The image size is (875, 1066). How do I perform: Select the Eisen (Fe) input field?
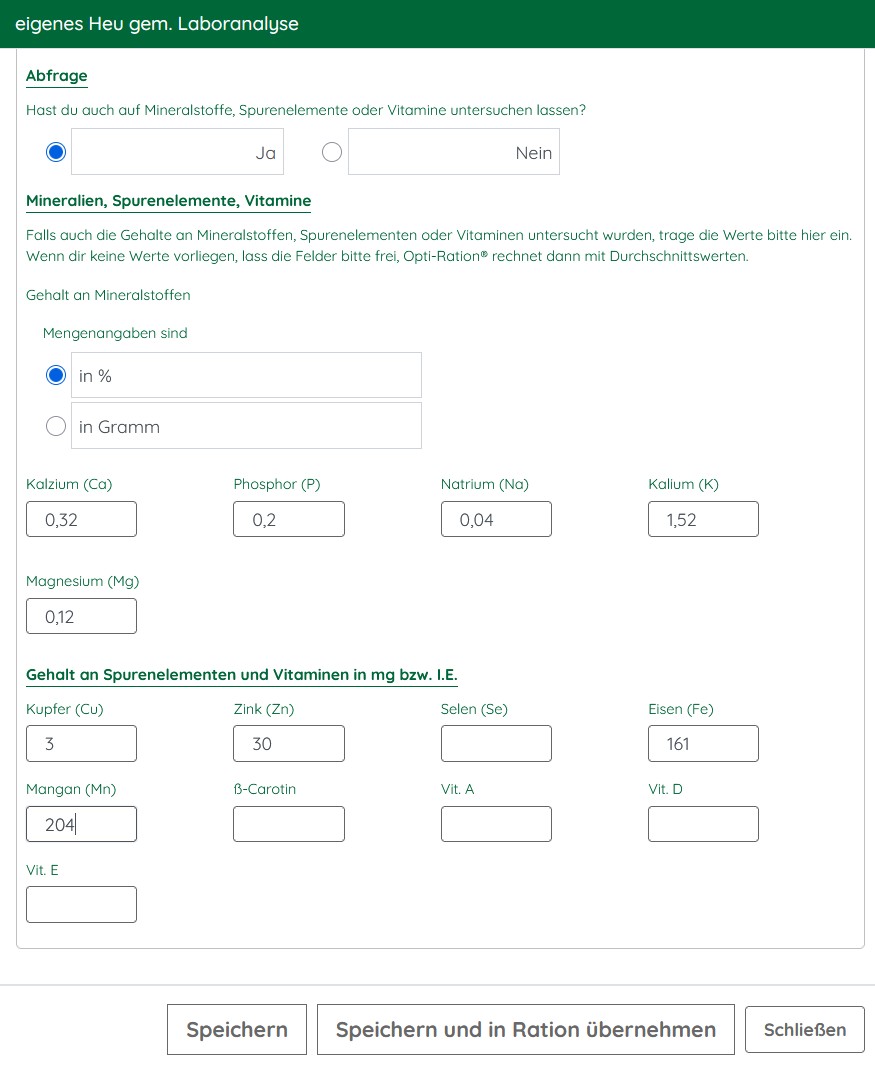point(703,743)
